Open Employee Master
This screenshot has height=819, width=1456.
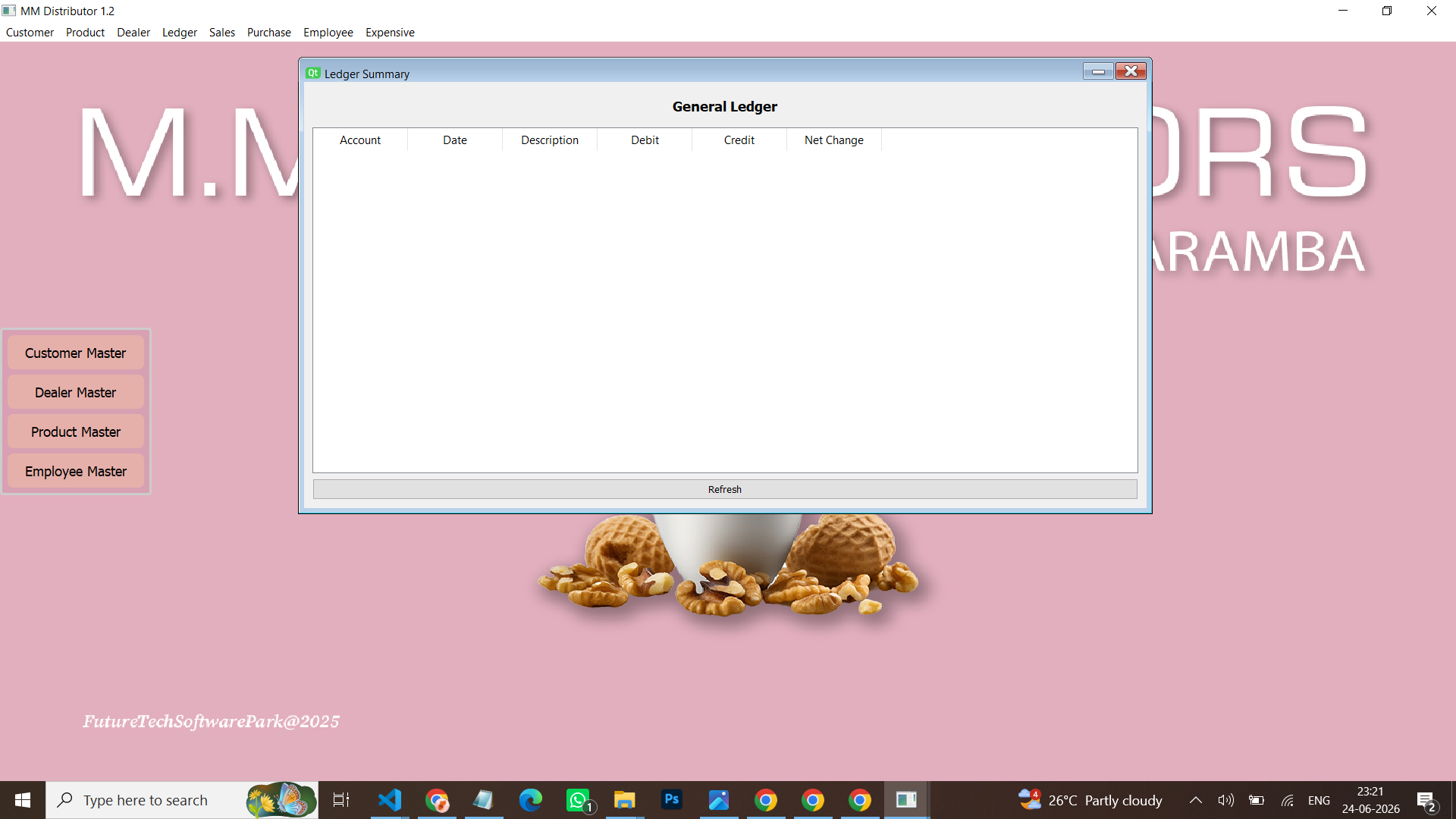point(75,472)
